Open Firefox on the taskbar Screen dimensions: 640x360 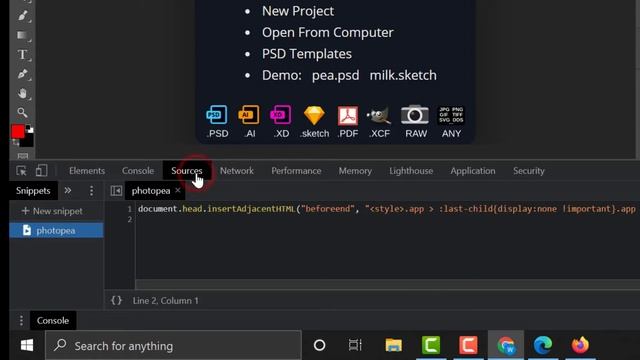point(580,345)
